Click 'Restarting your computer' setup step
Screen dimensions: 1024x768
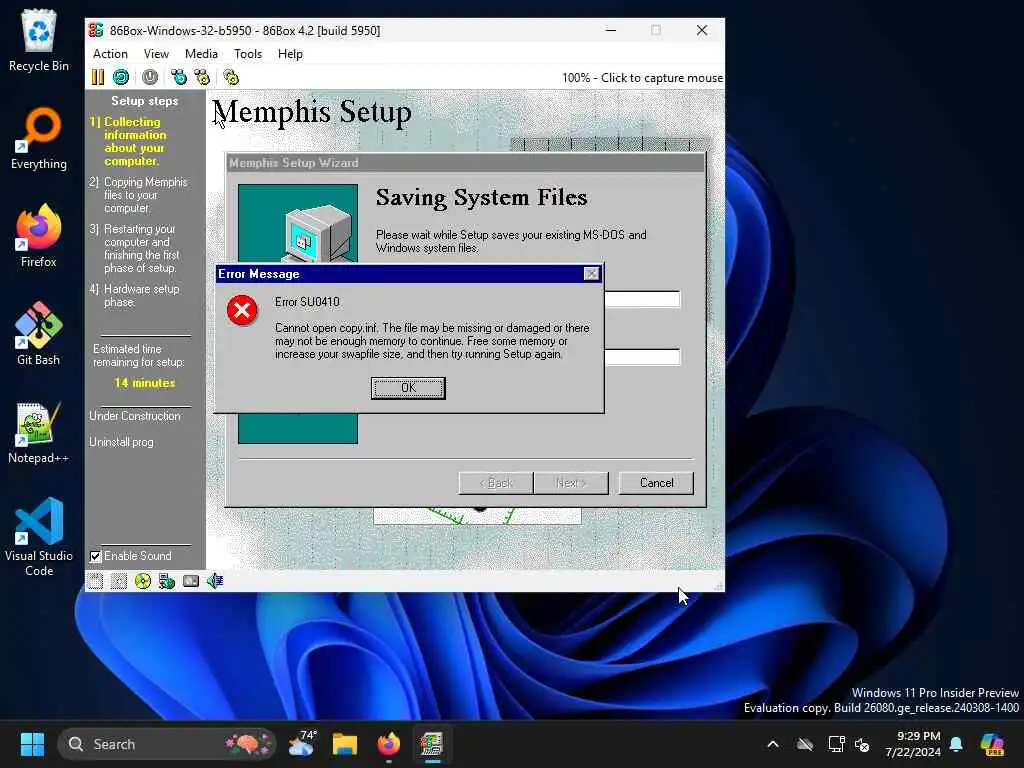coord(135,248)
